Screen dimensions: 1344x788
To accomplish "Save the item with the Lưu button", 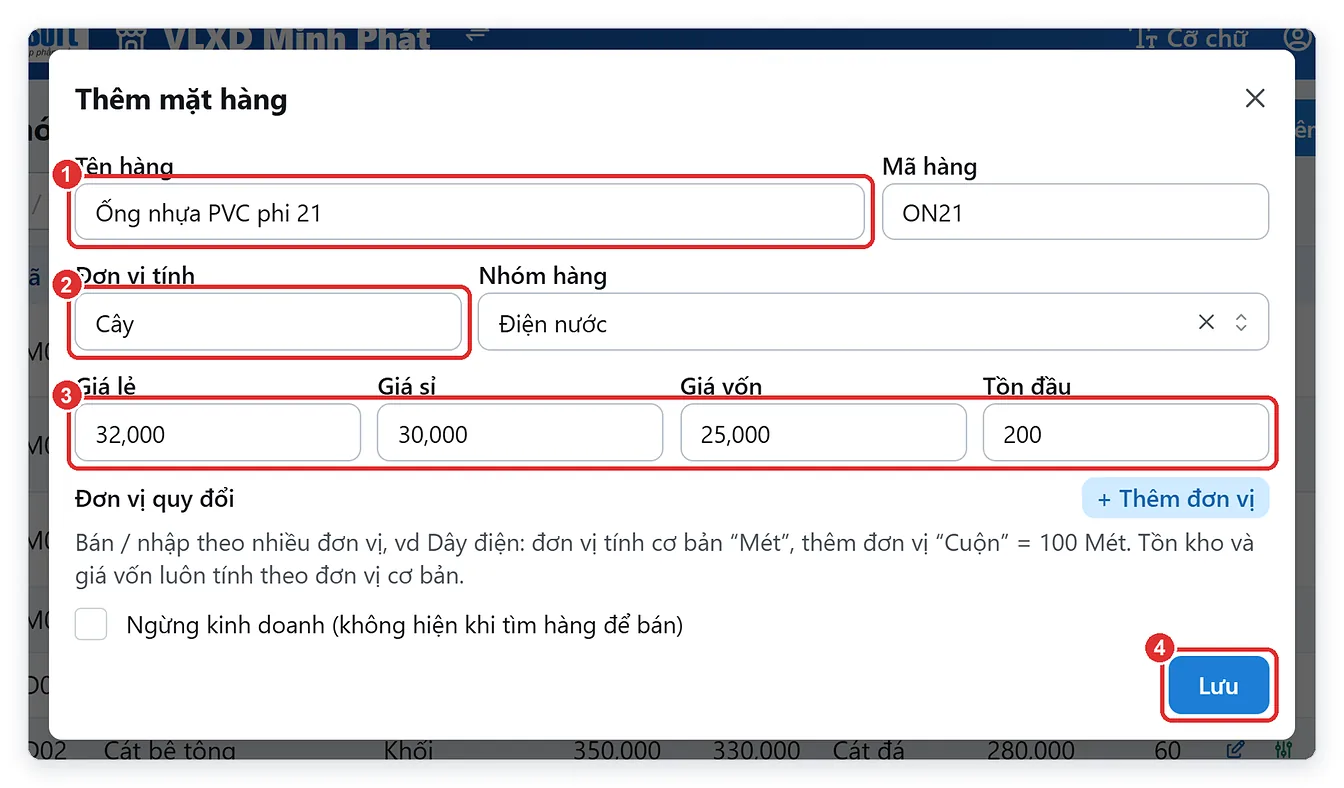I will pos(1218,686).
